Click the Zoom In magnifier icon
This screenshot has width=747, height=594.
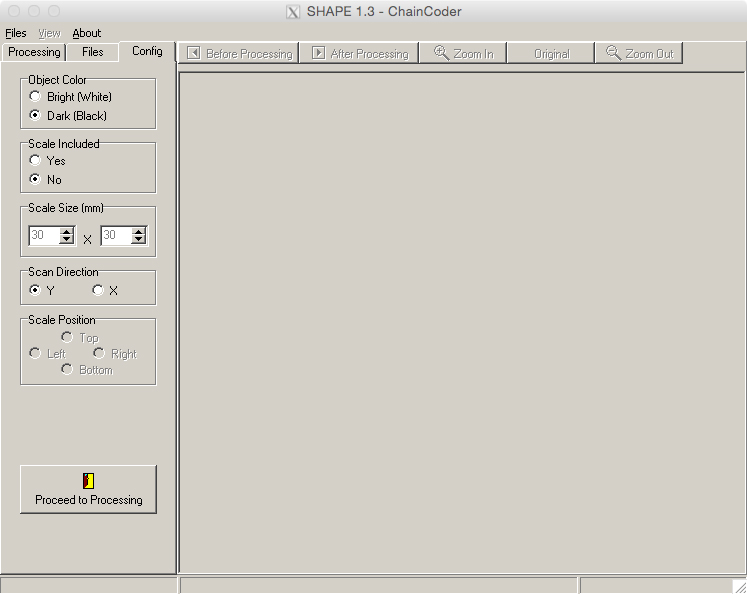[442, 53]
